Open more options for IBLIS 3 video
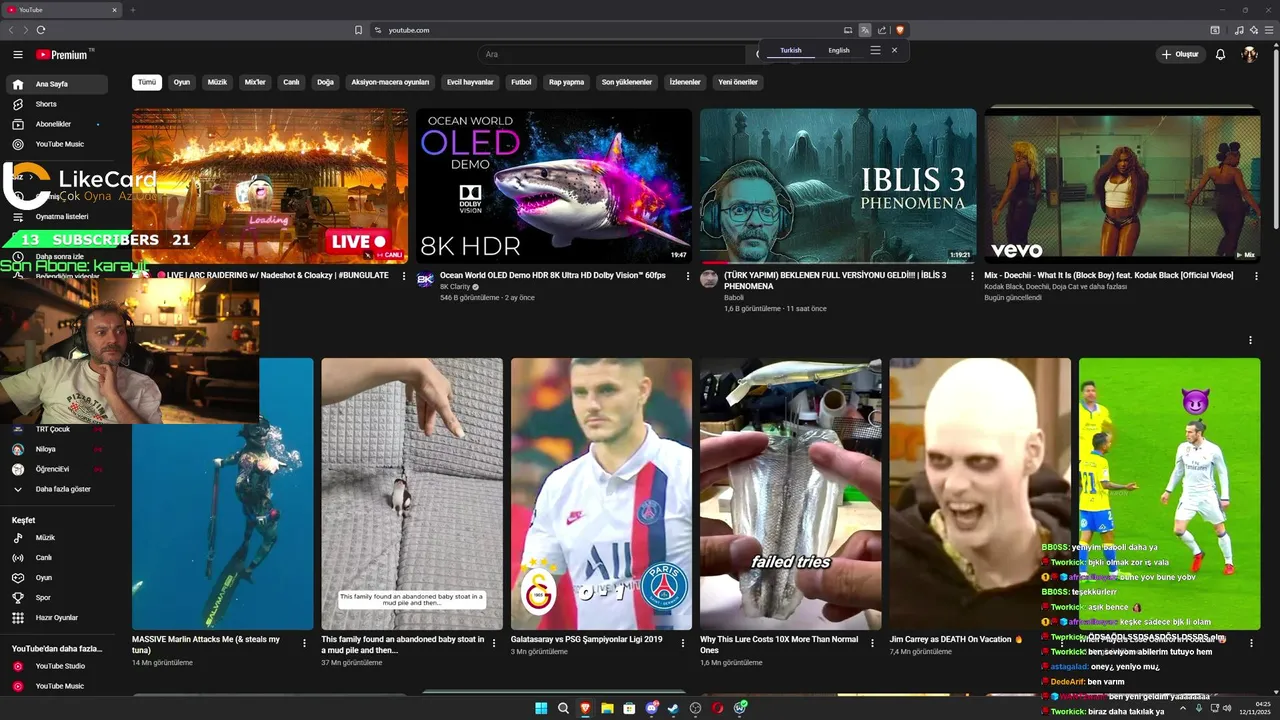The image size is (1280, 720). pos(971,276)
